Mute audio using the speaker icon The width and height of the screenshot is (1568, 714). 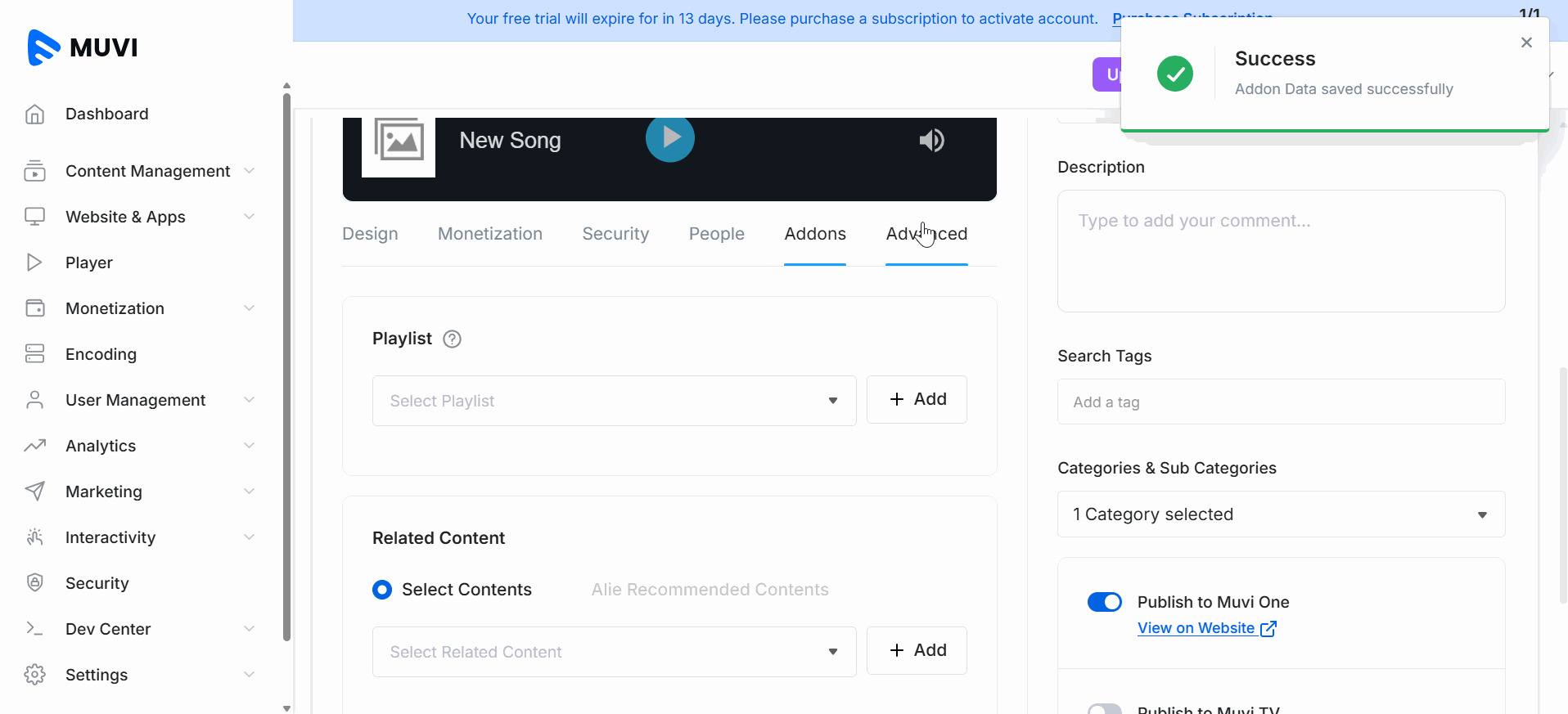click(931, 141)
